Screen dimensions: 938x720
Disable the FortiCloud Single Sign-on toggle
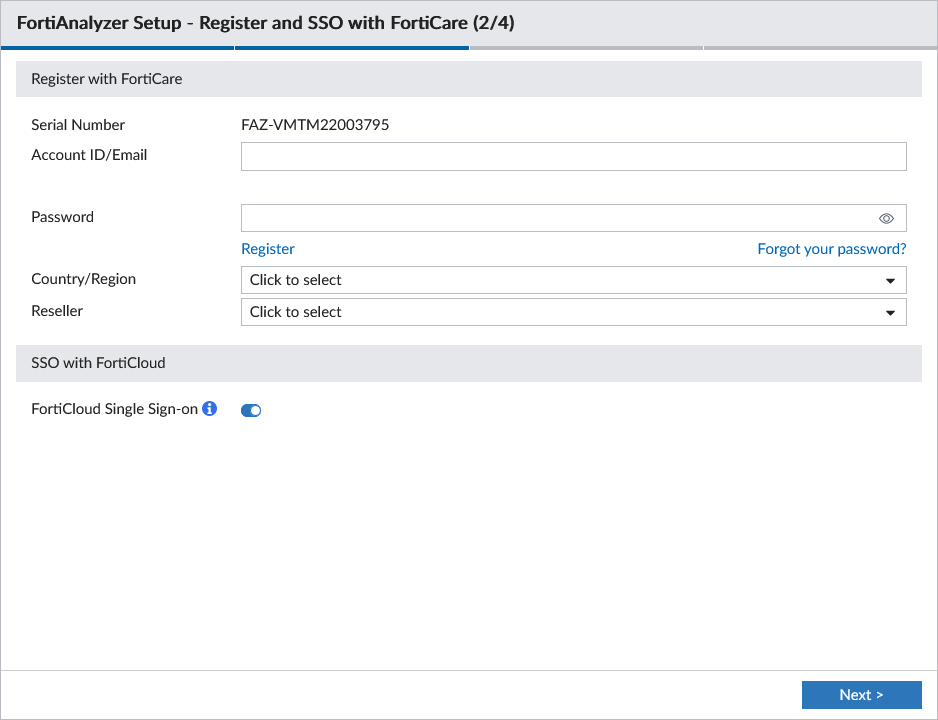point(251,410)
